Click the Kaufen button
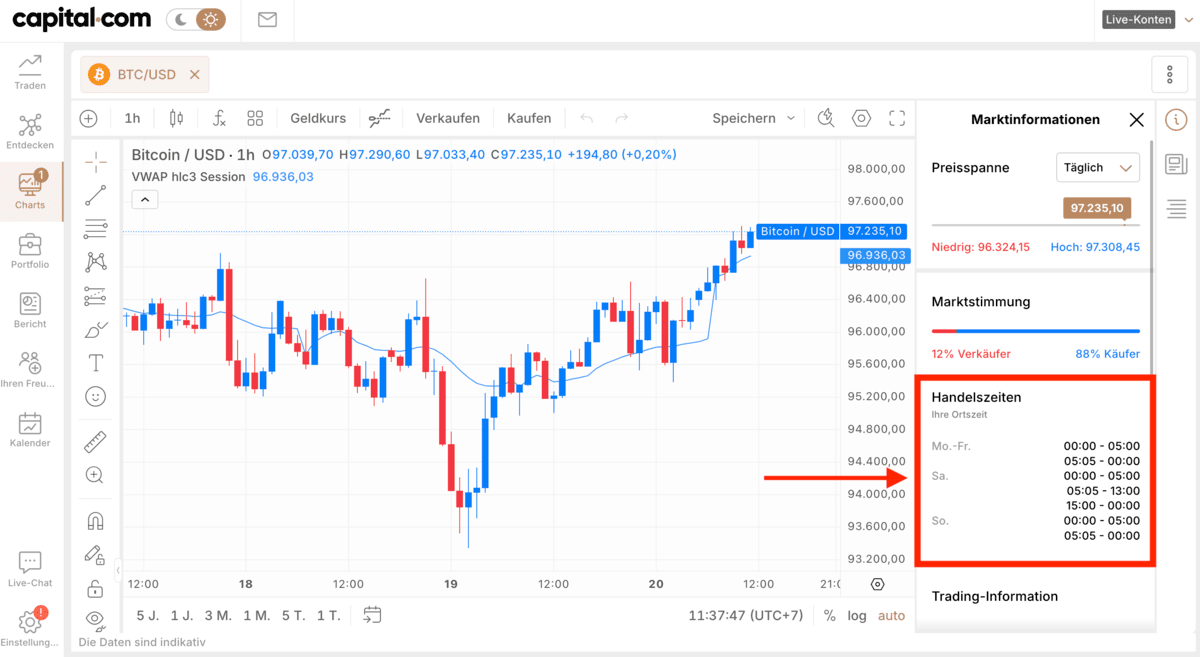 (x=529, y=118)
